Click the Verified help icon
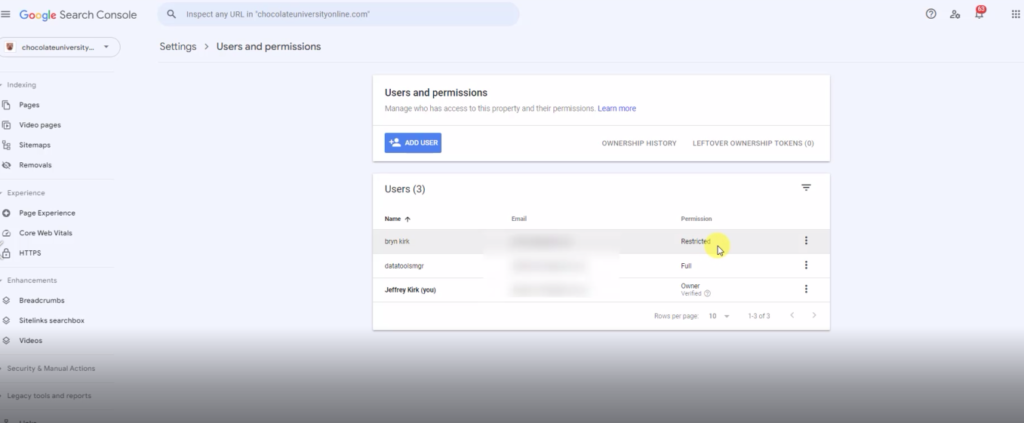Viewport: 1024px width, 423px height. pyautogui.click(x=707, y=294)
